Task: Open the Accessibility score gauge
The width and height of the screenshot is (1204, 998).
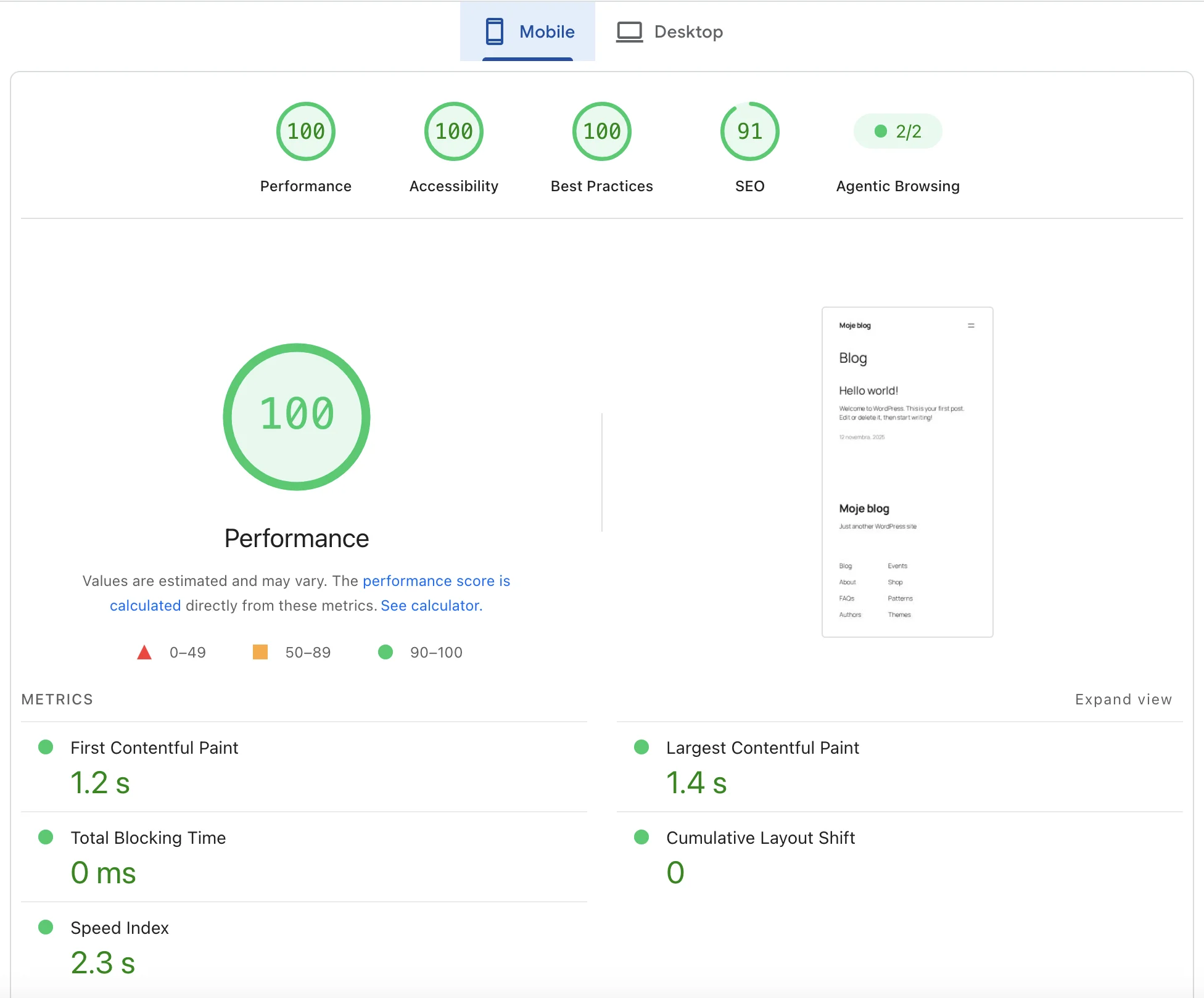Action: 454,131
